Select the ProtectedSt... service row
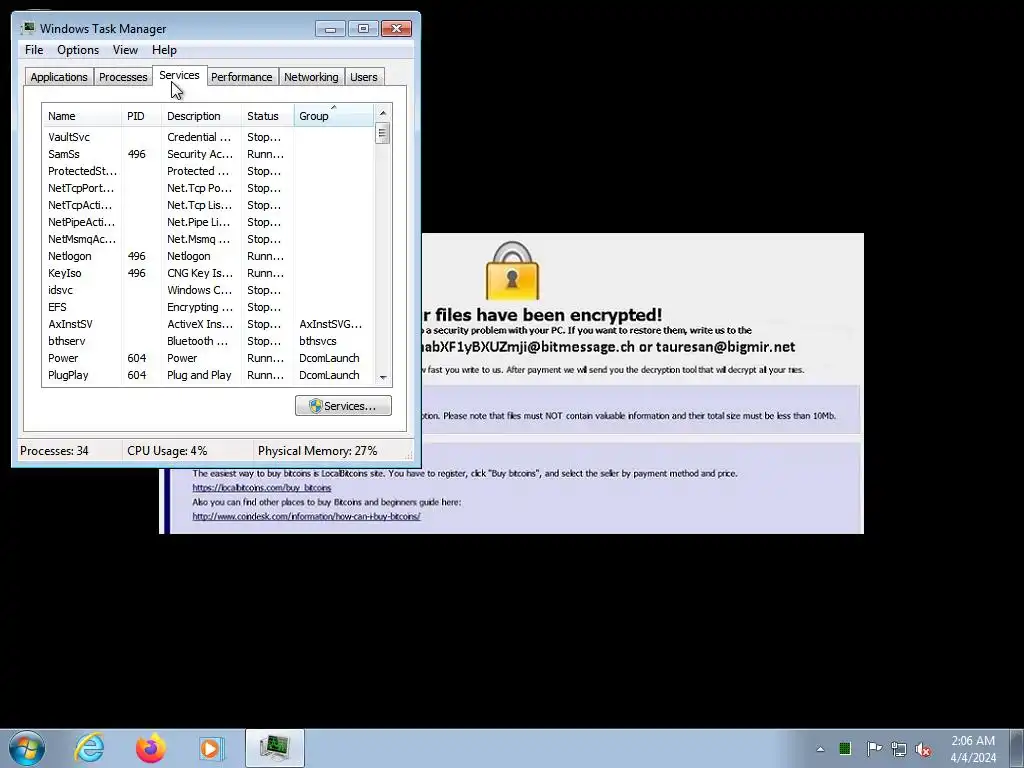The image size is (1024, 768). click(208, 171)
